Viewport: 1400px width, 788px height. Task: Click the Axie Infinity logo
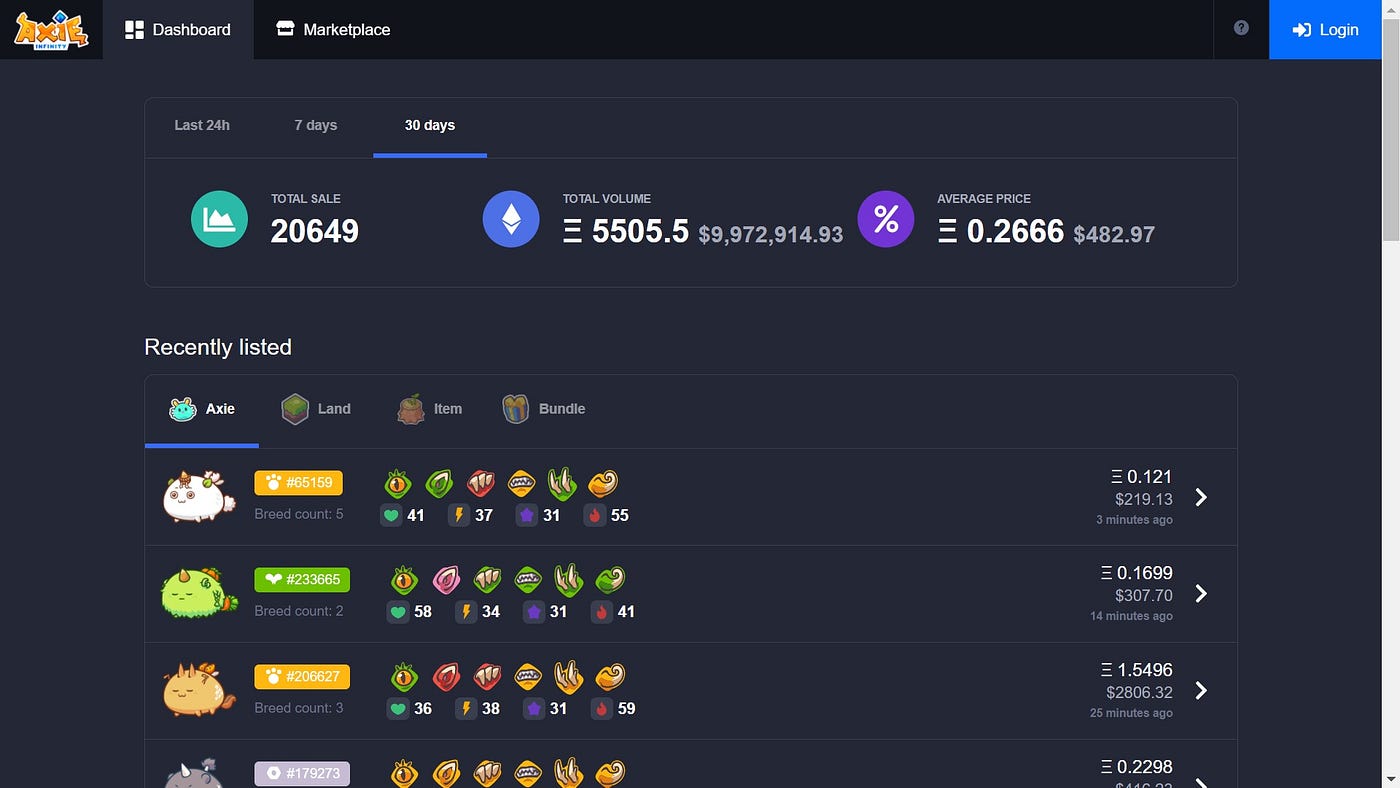[x=51, y=29]
